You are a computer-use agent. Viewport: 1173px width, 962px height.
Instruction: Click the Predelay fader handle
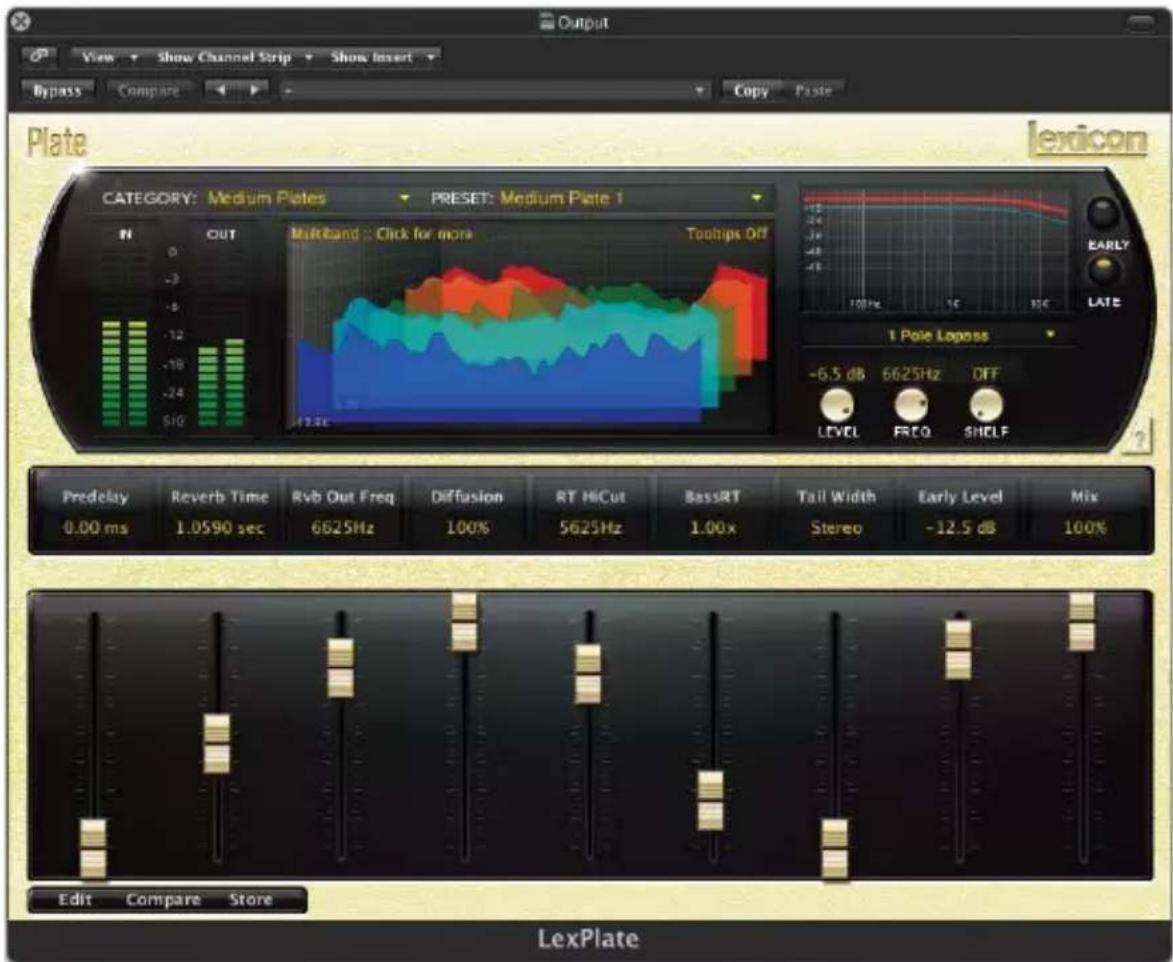(x=94, y=848)
